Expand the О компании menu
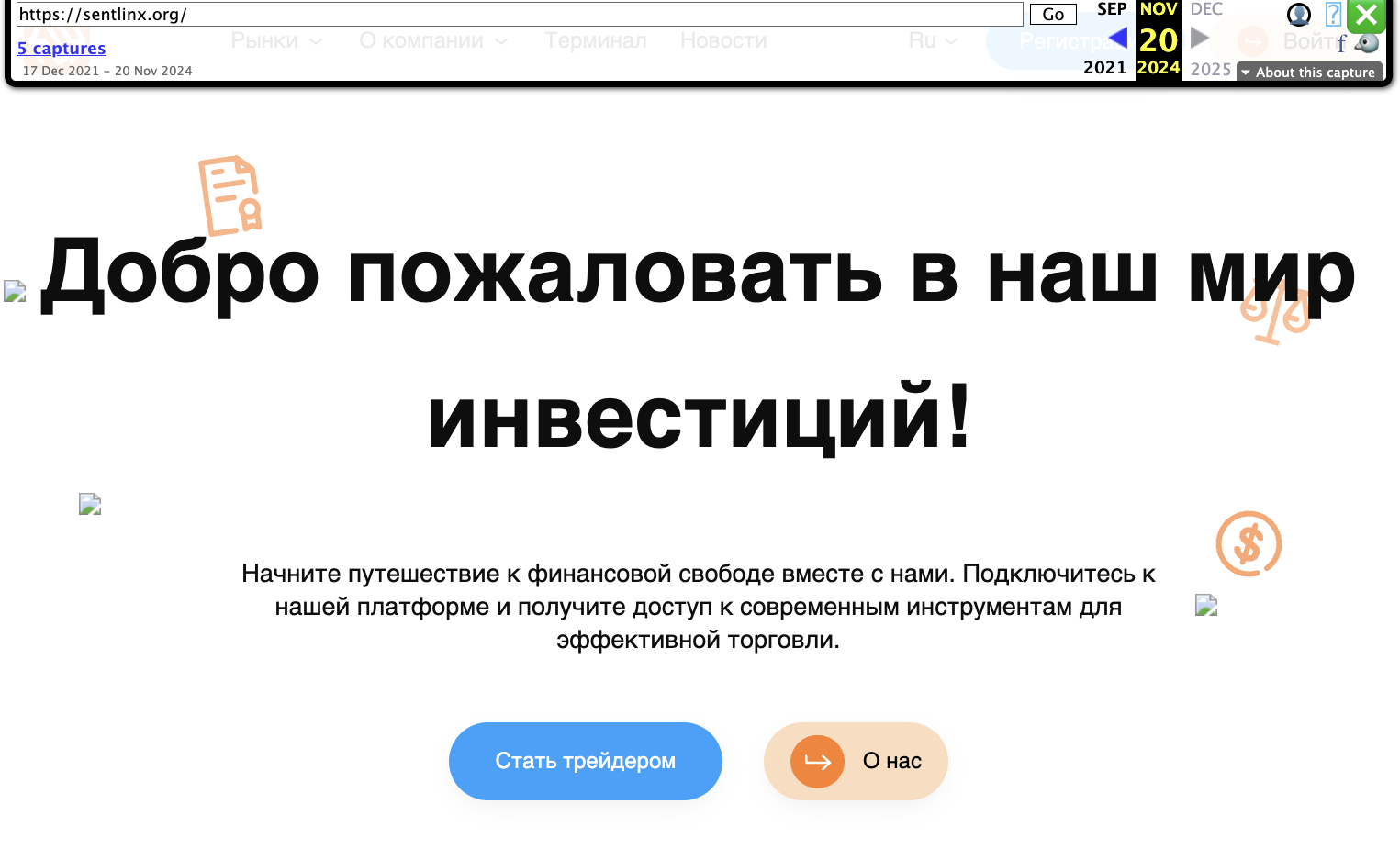This screenshot has width=1400, height=849. (x=433, y=40)
